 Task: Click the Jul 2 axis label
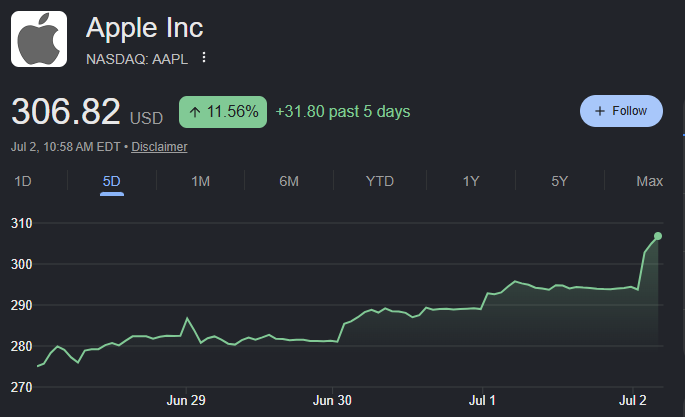click(x=633, y=400)
